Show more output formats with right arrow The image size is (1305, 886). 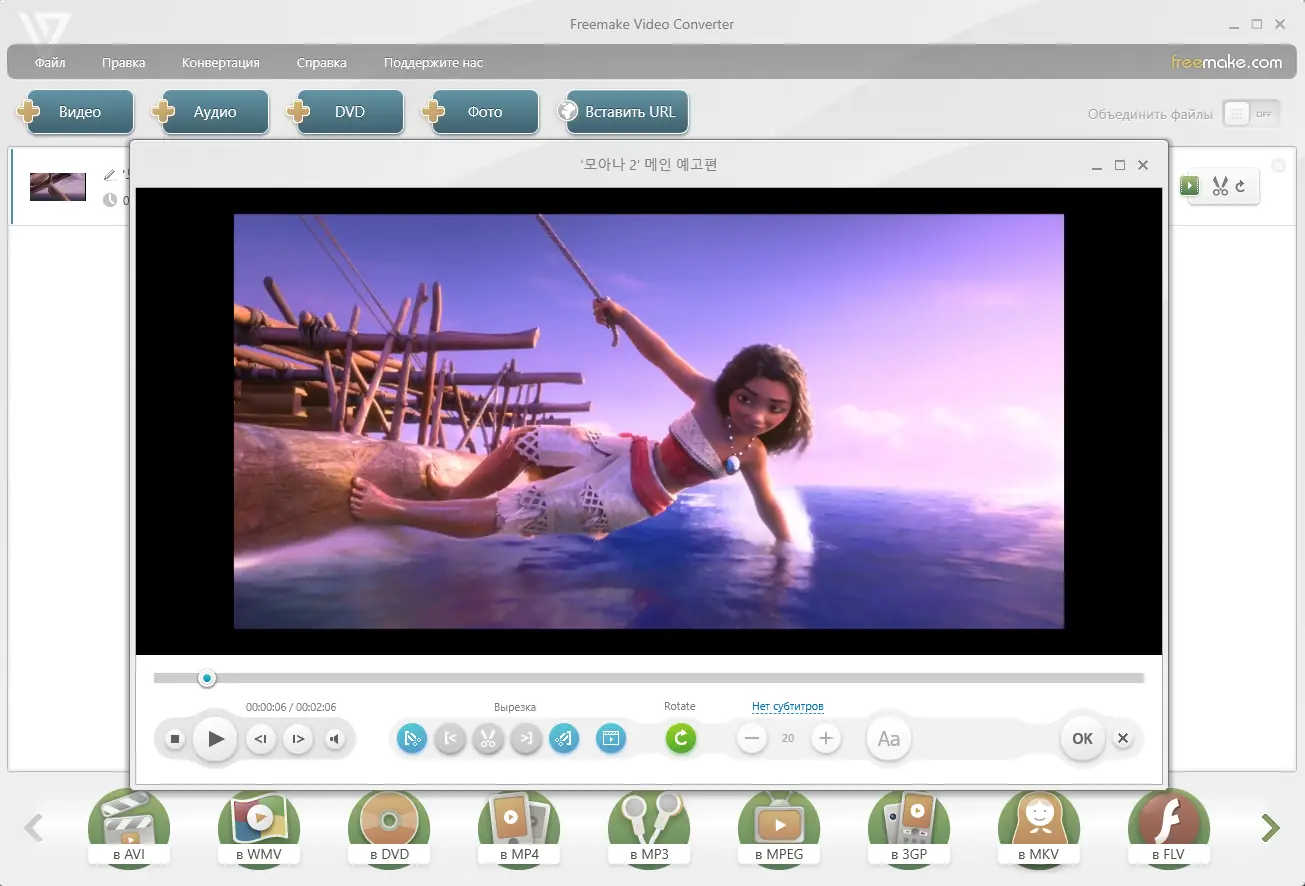coord(1270,828)
